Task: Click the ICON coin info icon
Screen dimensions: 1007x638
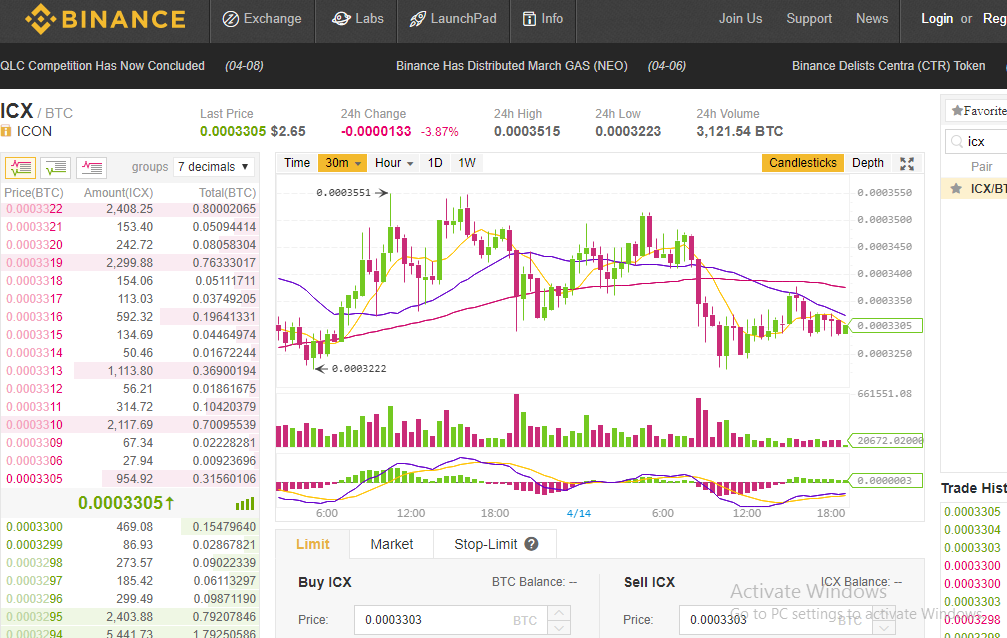Action: 6,131
